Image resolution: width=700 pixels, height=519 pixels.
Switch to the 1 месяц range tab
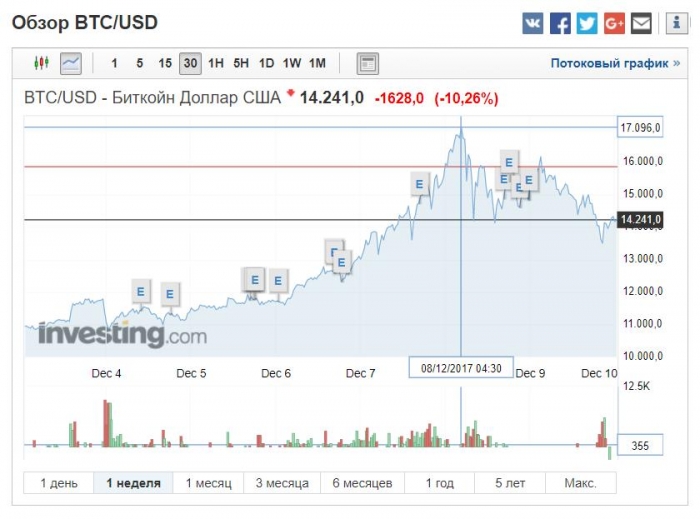click(x=208, y=483)
